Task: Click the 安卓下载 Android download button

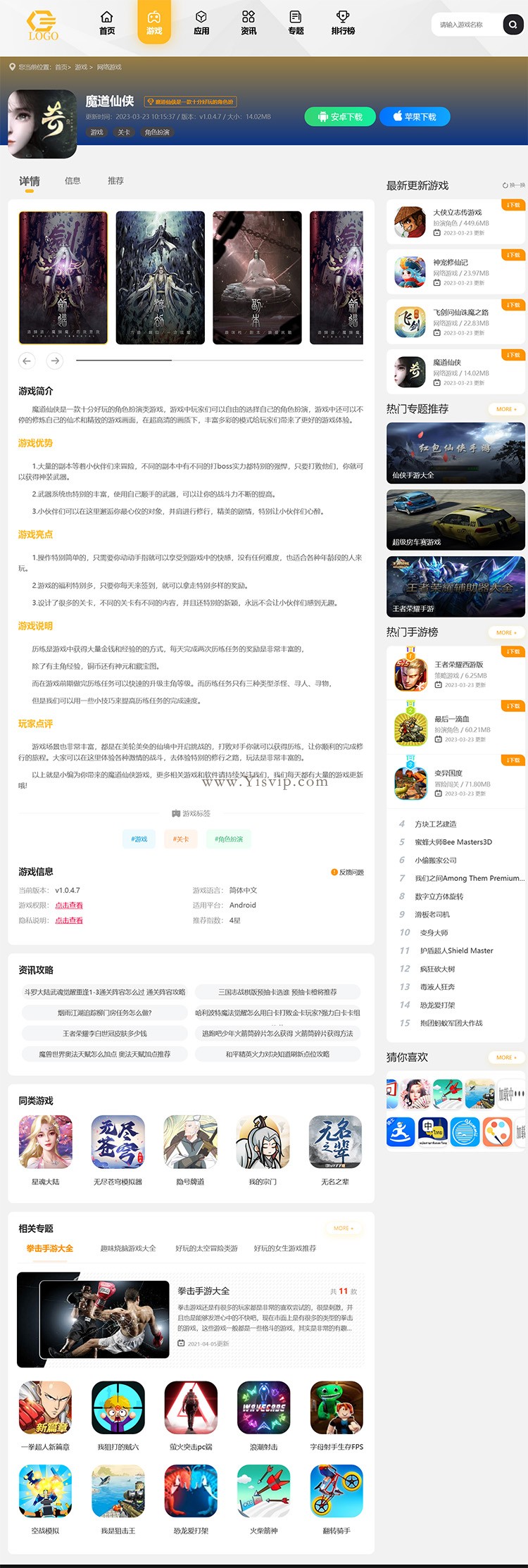Action: tap(340, 117)
